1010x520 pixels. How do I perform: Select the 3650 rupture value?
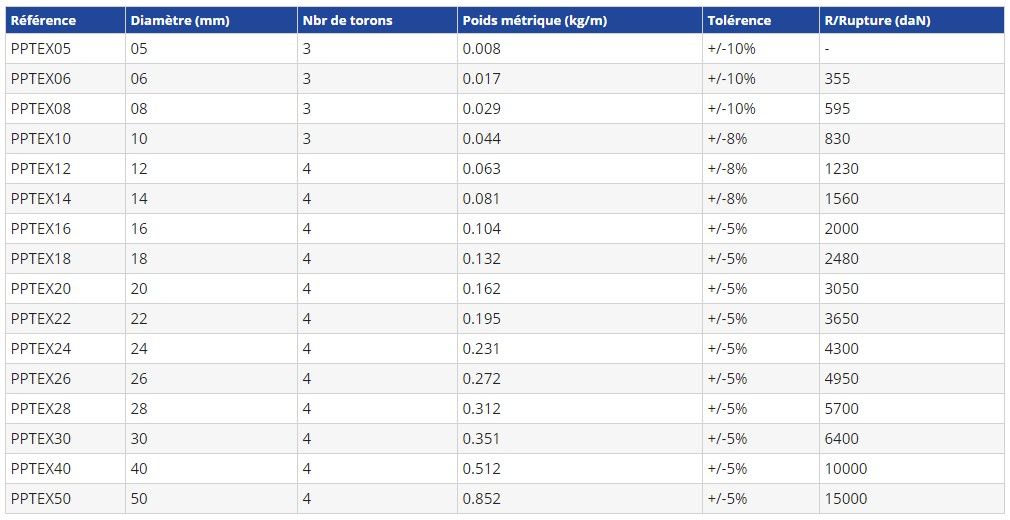point(842,318)
